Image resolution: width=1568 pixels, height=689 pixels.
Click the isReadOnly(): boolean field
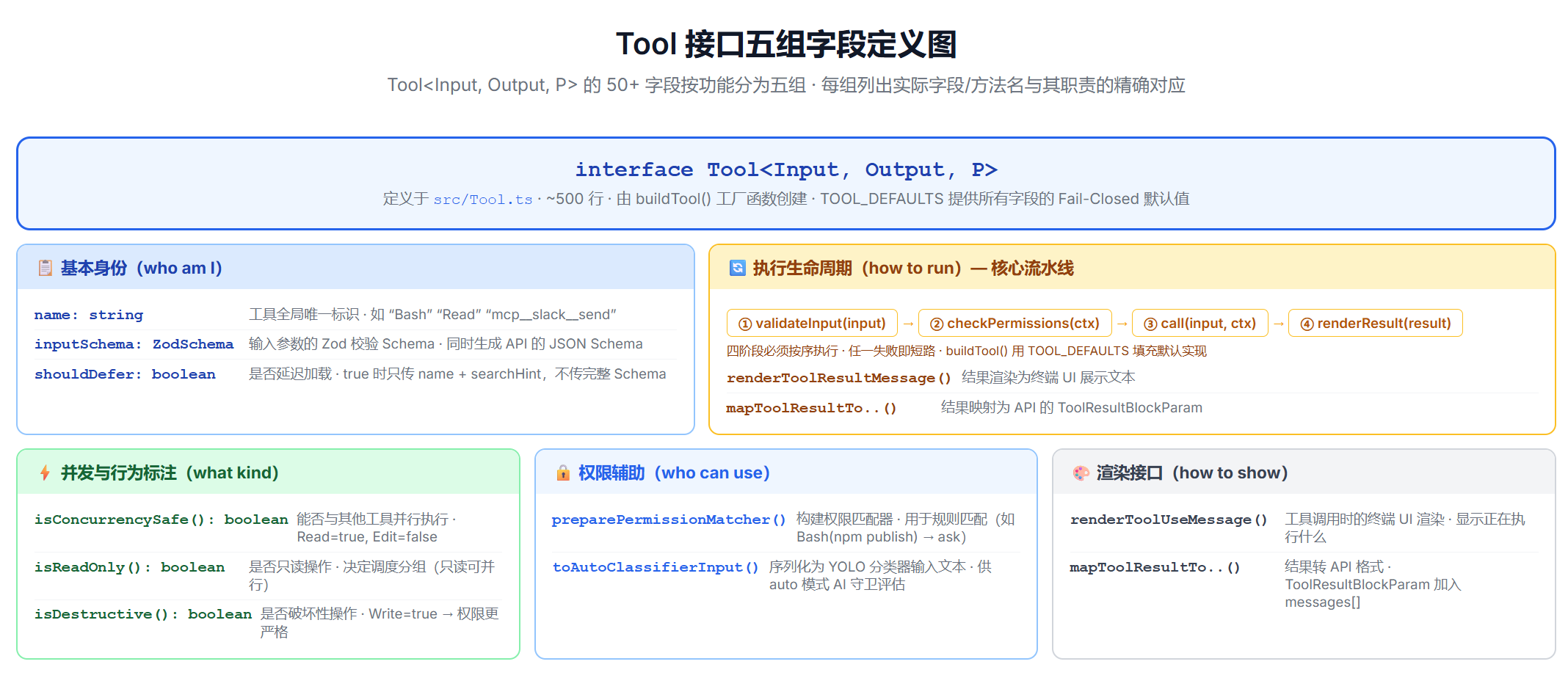129,567
